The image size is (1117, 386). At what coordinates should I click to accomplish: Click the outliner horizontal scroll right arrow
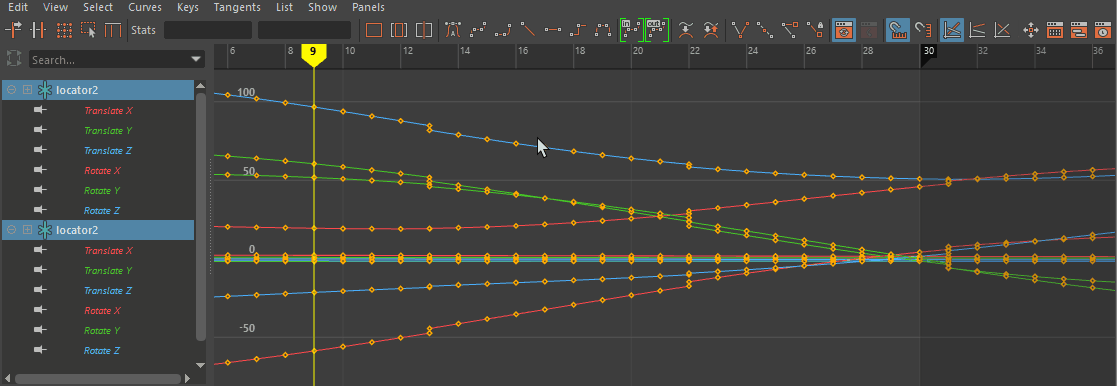pos(187,378)
